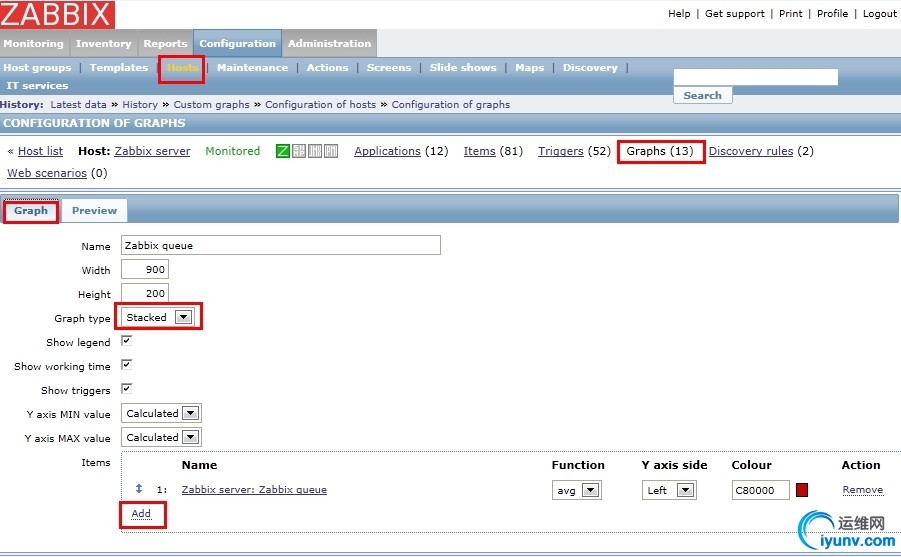Click the Add item link
Screen dimensions: 901x557
pyautogui.click(x=141, y=514)
